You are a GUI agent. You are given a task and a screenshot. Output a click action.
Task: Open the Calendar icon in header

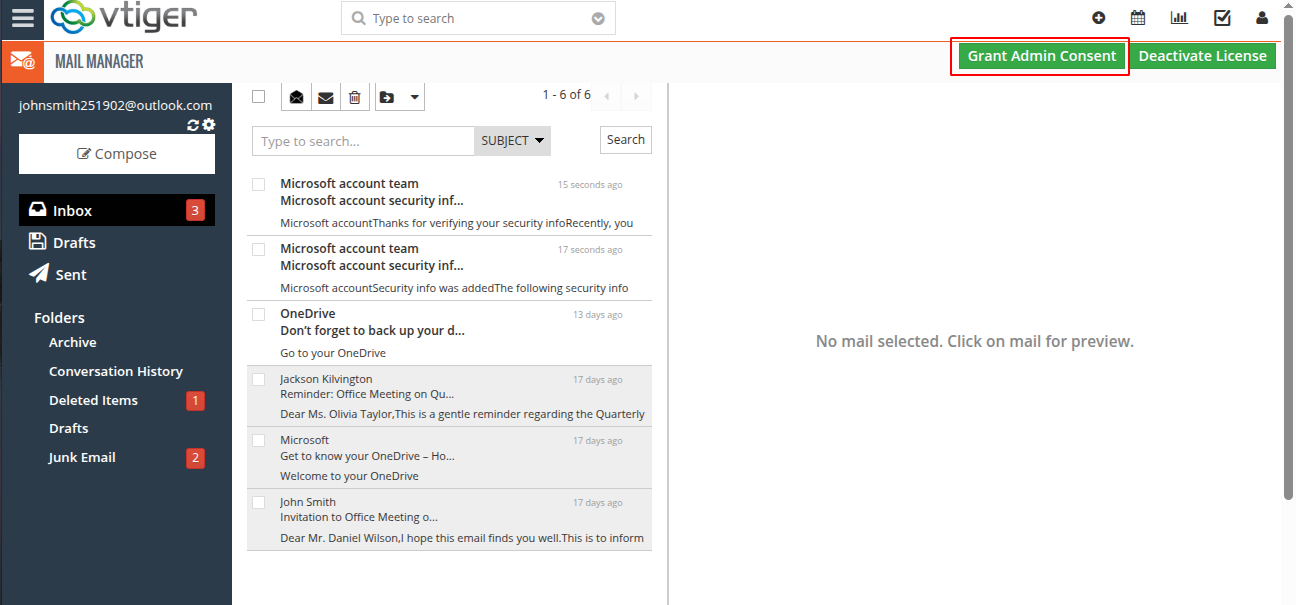tap(1138, 18)
